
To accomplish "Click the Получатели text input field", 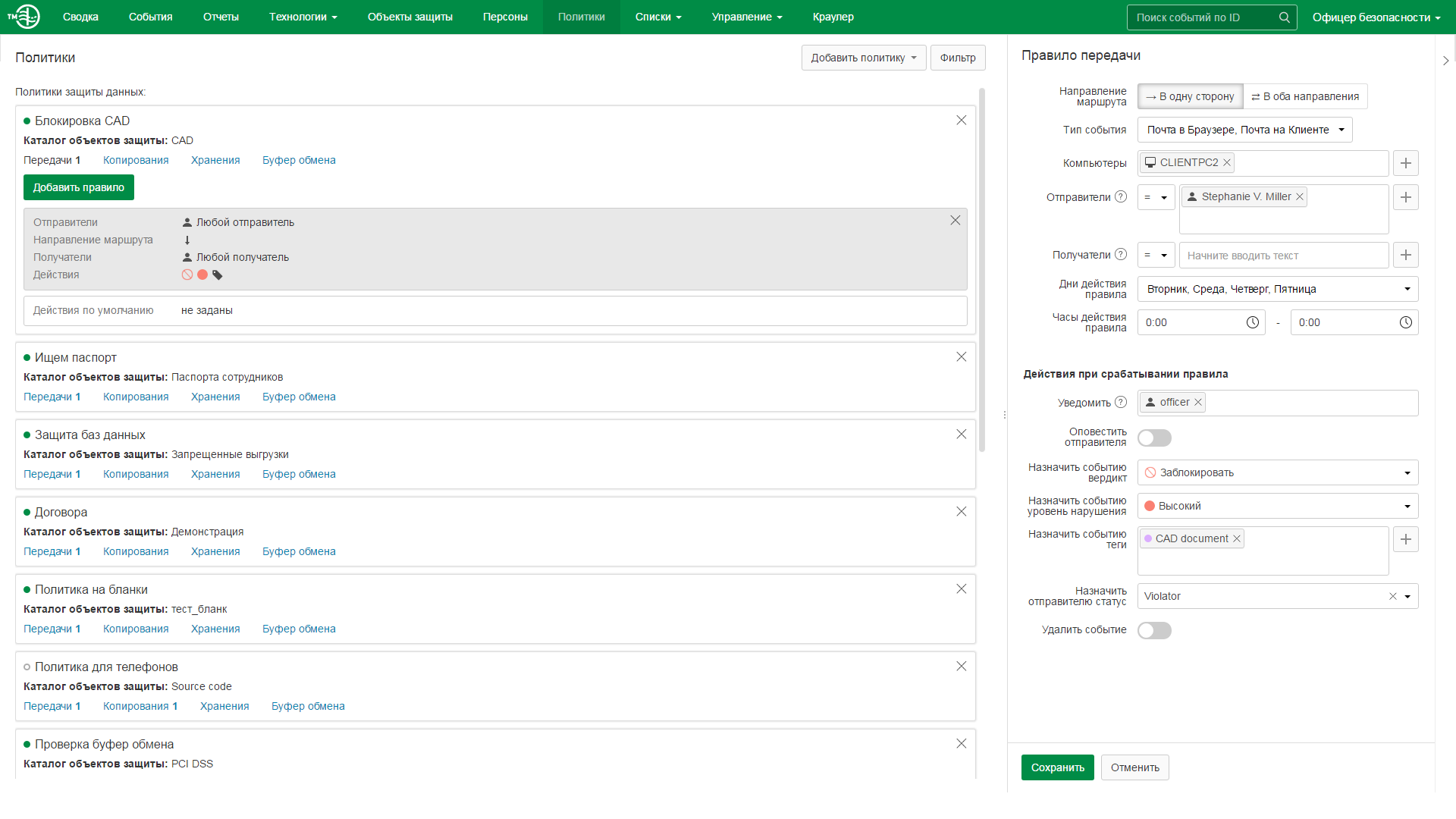I will 1283,256.
